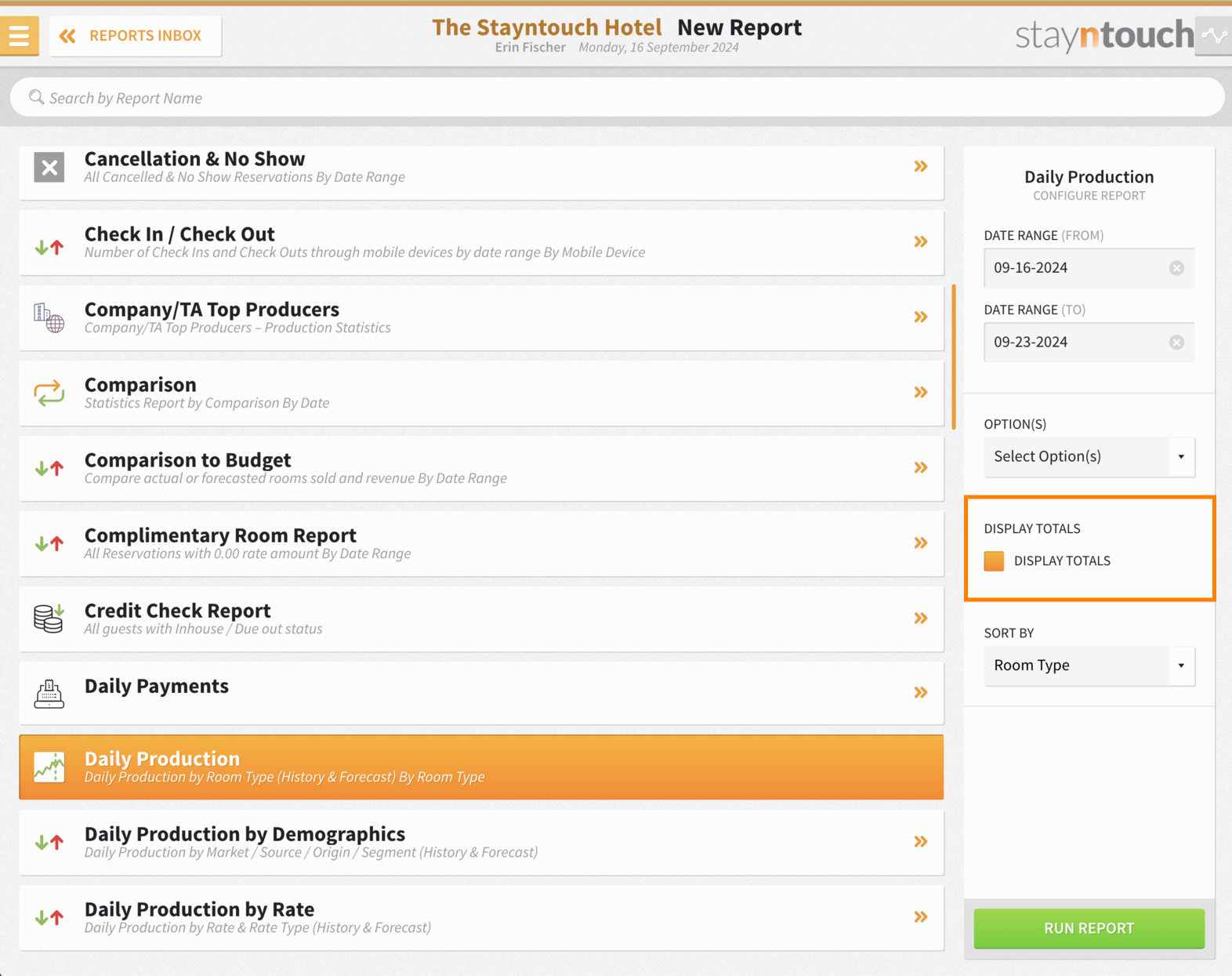Click the Daily Production by Rate arrows icon
The image size is (1232, 976).
pos(49,918)
